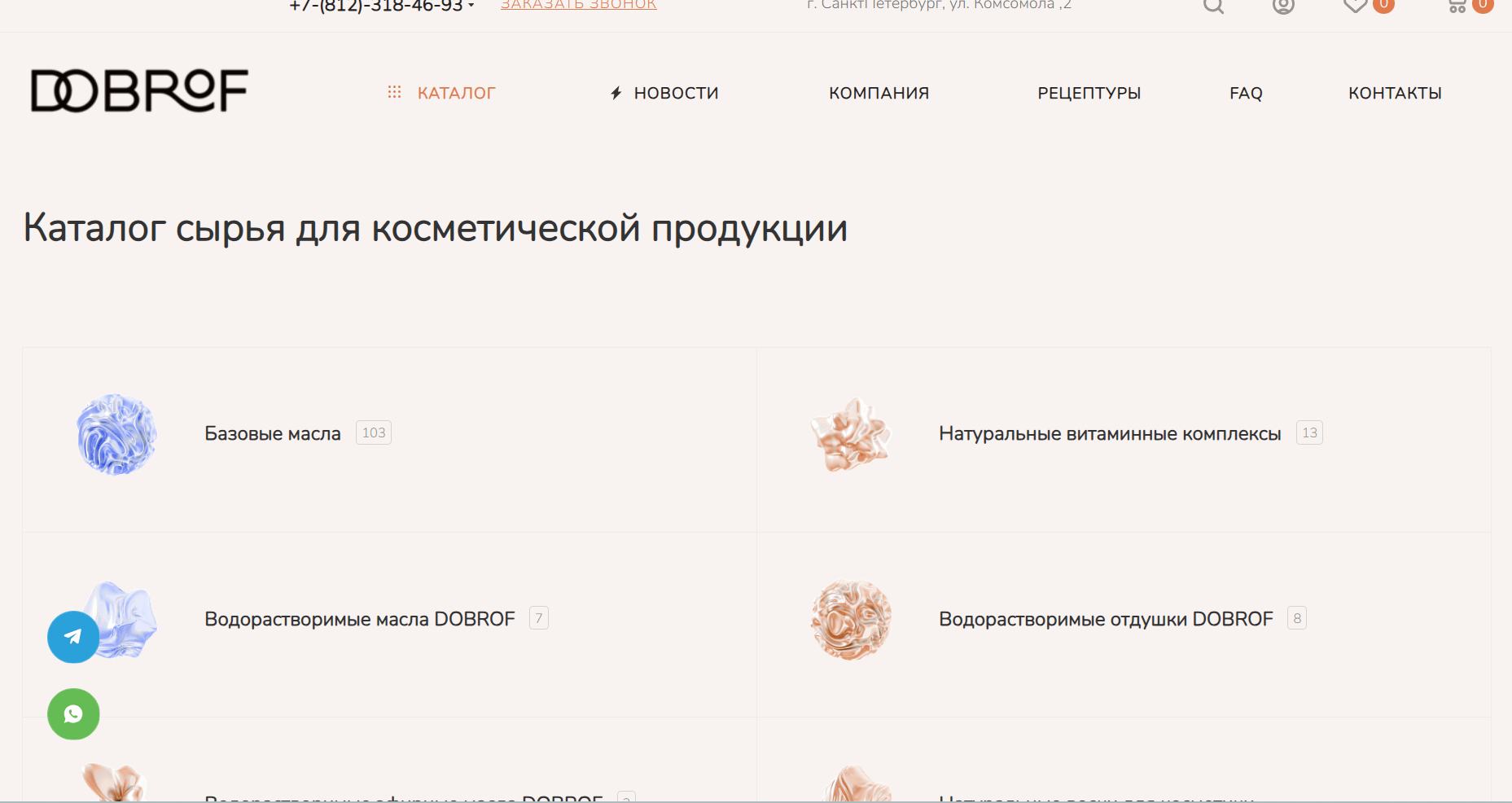The width and height of the screenshot is (1512, 803).
Task: Open the FAQ menu item
Action: pos(1246,93)
